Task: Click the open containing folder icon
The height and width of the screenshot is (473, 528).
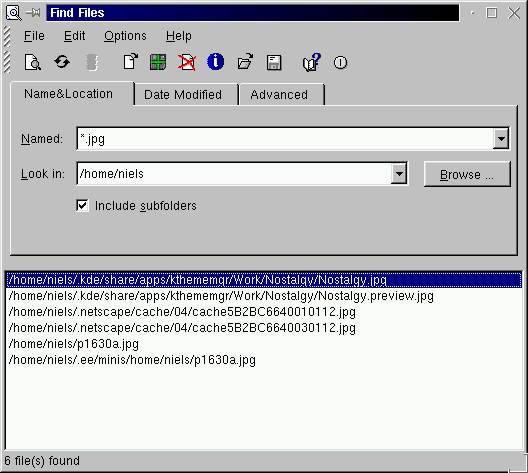Action: point(245,62)
